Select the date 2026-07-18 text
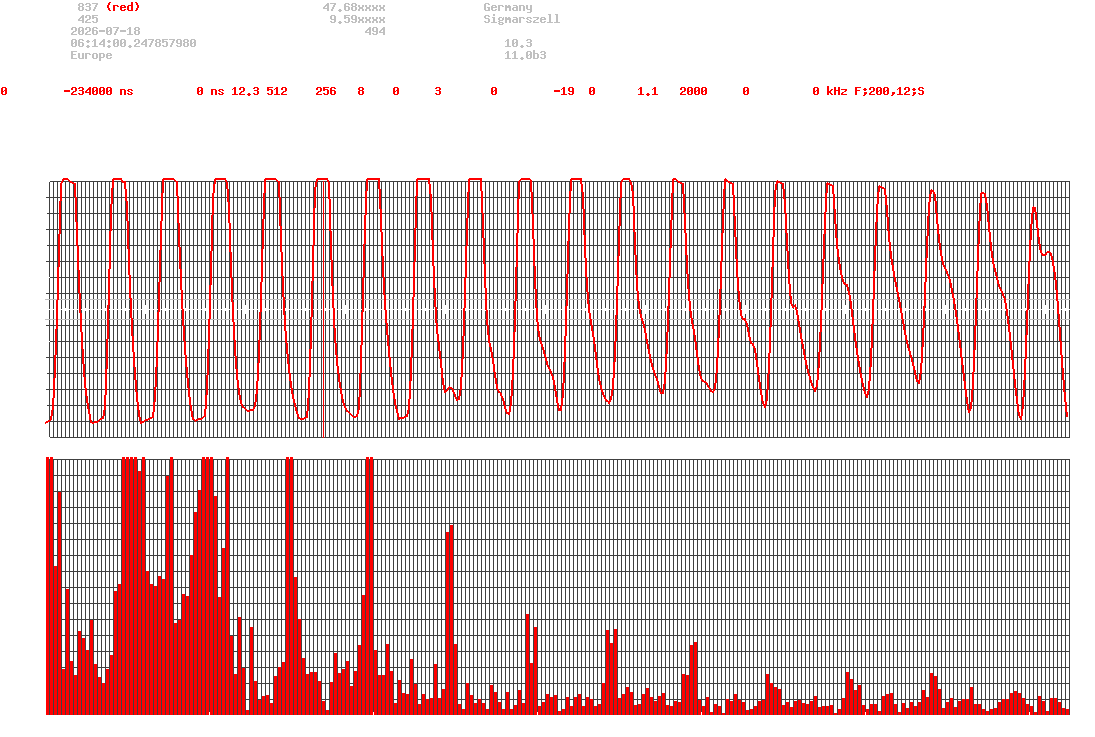1095x737 pixels. pyautogui.click(x=105, y=31)
